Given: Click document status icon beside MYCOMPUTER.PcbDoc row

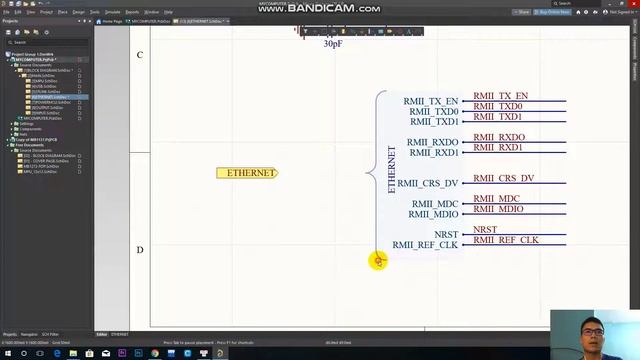Looking at the screenshot, I should [x=80, y=118].
